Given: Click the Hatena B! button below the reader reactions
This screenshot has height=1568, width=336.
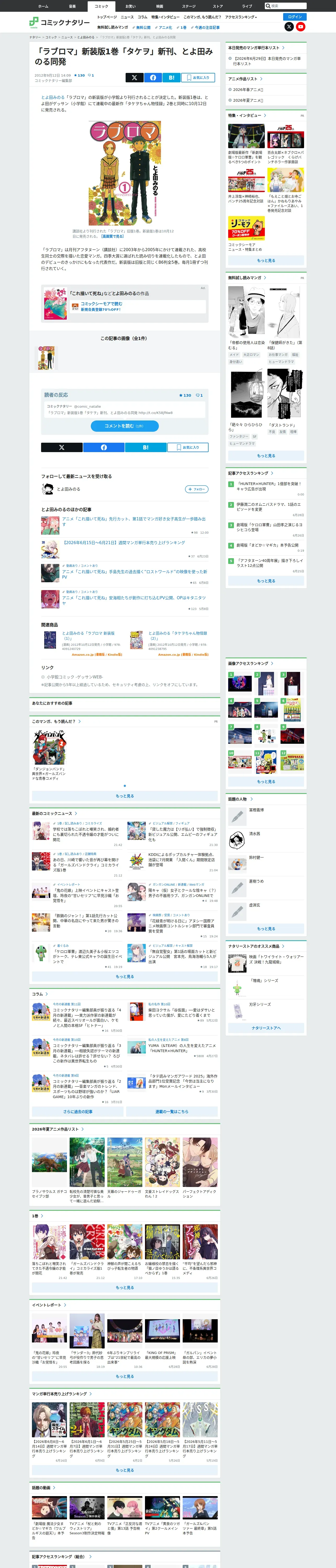Looking at the screenshot, I should [146, 447].
